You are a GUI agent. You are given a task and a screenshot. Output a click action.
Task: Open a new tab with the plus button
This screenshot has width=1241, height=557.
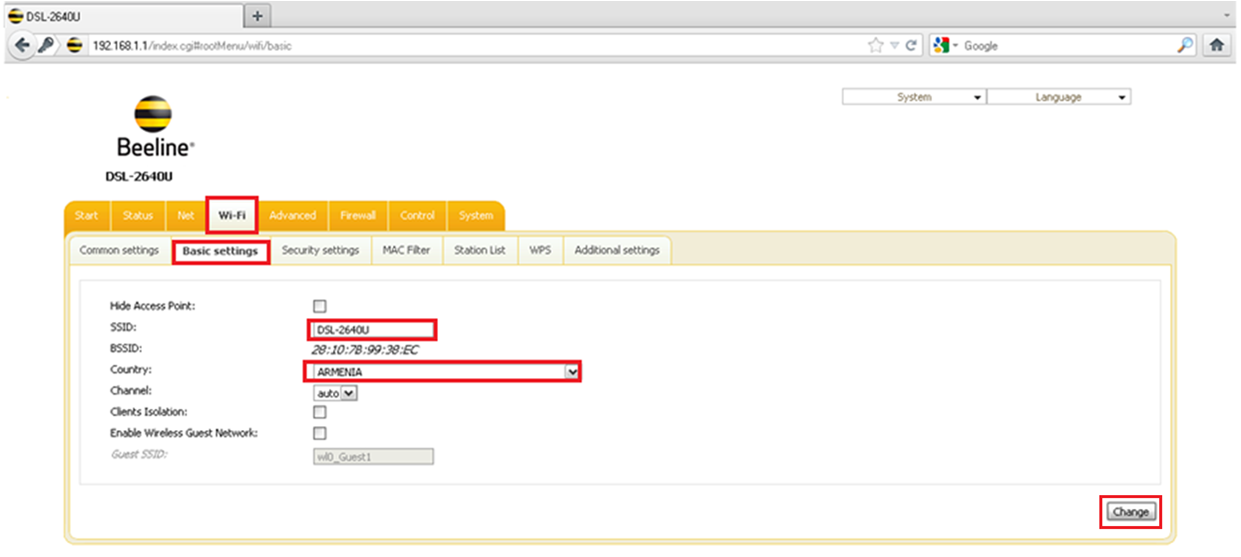click(258, 16)
